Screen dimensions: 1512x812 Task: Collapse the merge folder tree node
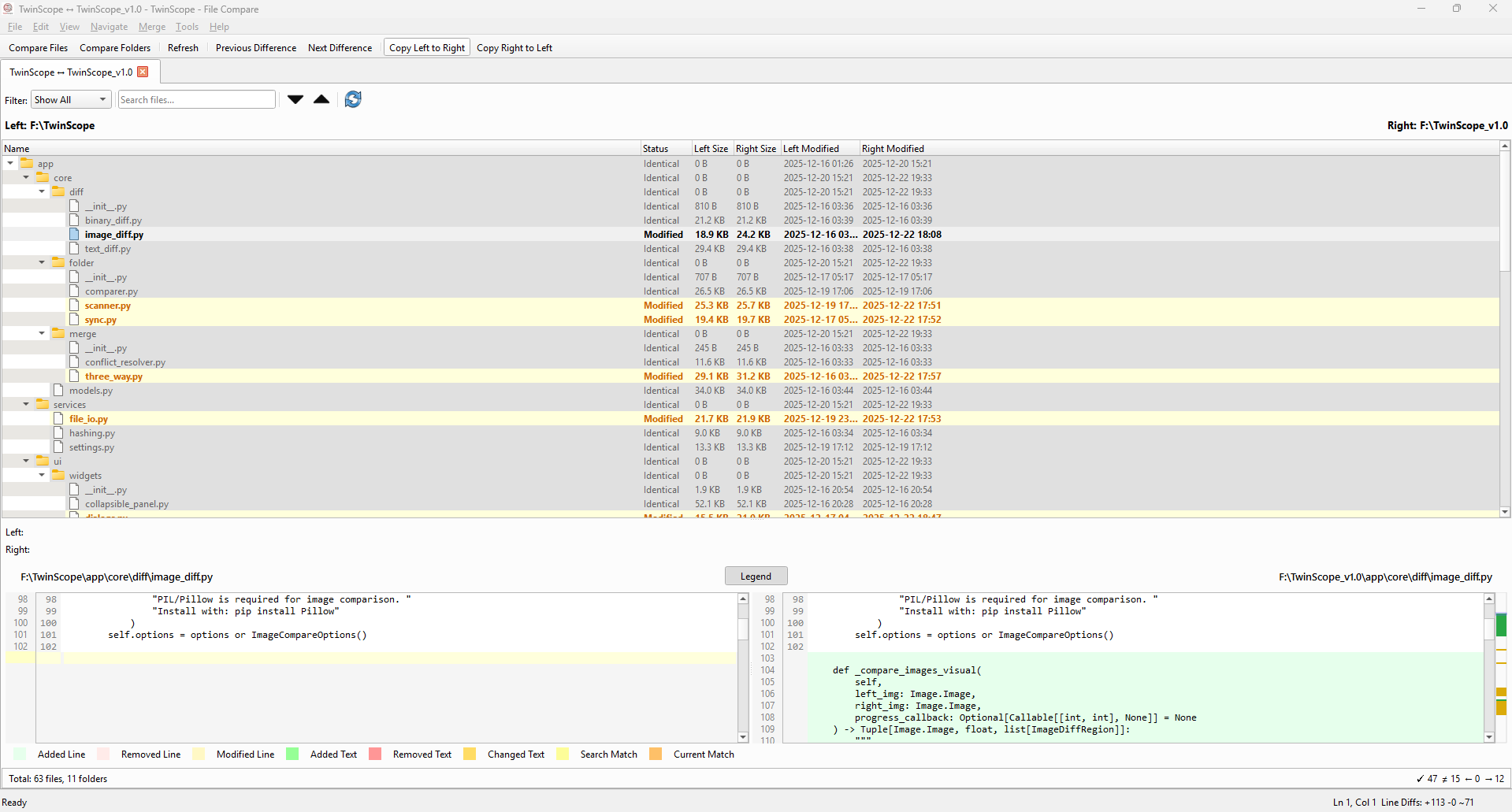click(42, 334)
